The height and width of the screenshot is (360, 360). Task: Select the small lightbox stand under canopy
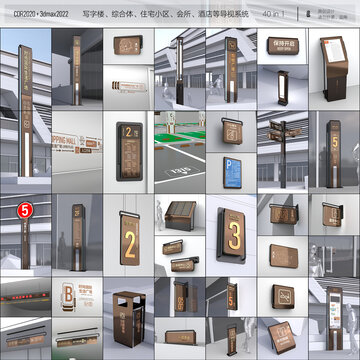pyautogui.click(x=283, y=87)
